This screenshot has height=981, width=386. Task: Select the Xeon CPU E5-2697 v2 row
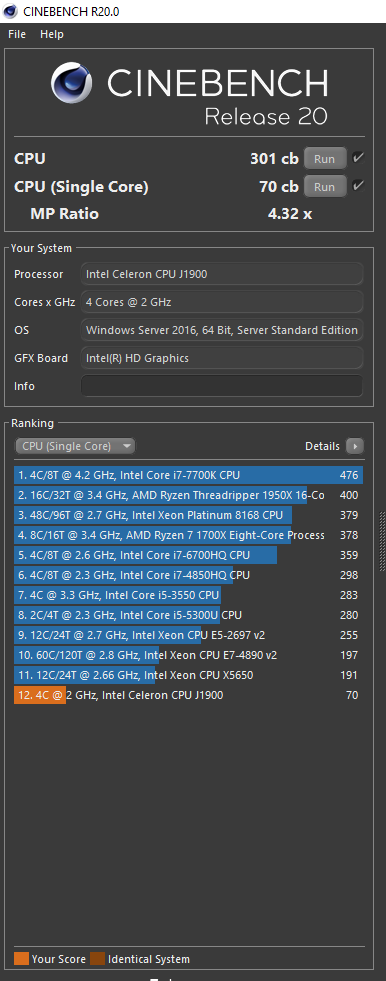(x=188, y=636)
